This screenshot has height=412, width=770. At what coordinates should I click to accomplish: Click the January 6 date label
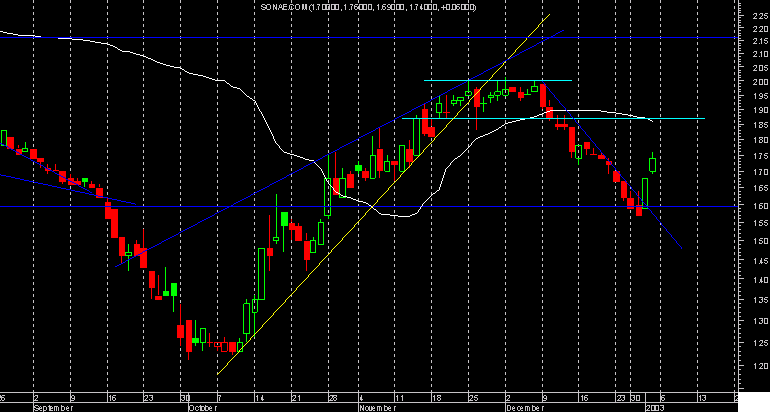[662, 398]
